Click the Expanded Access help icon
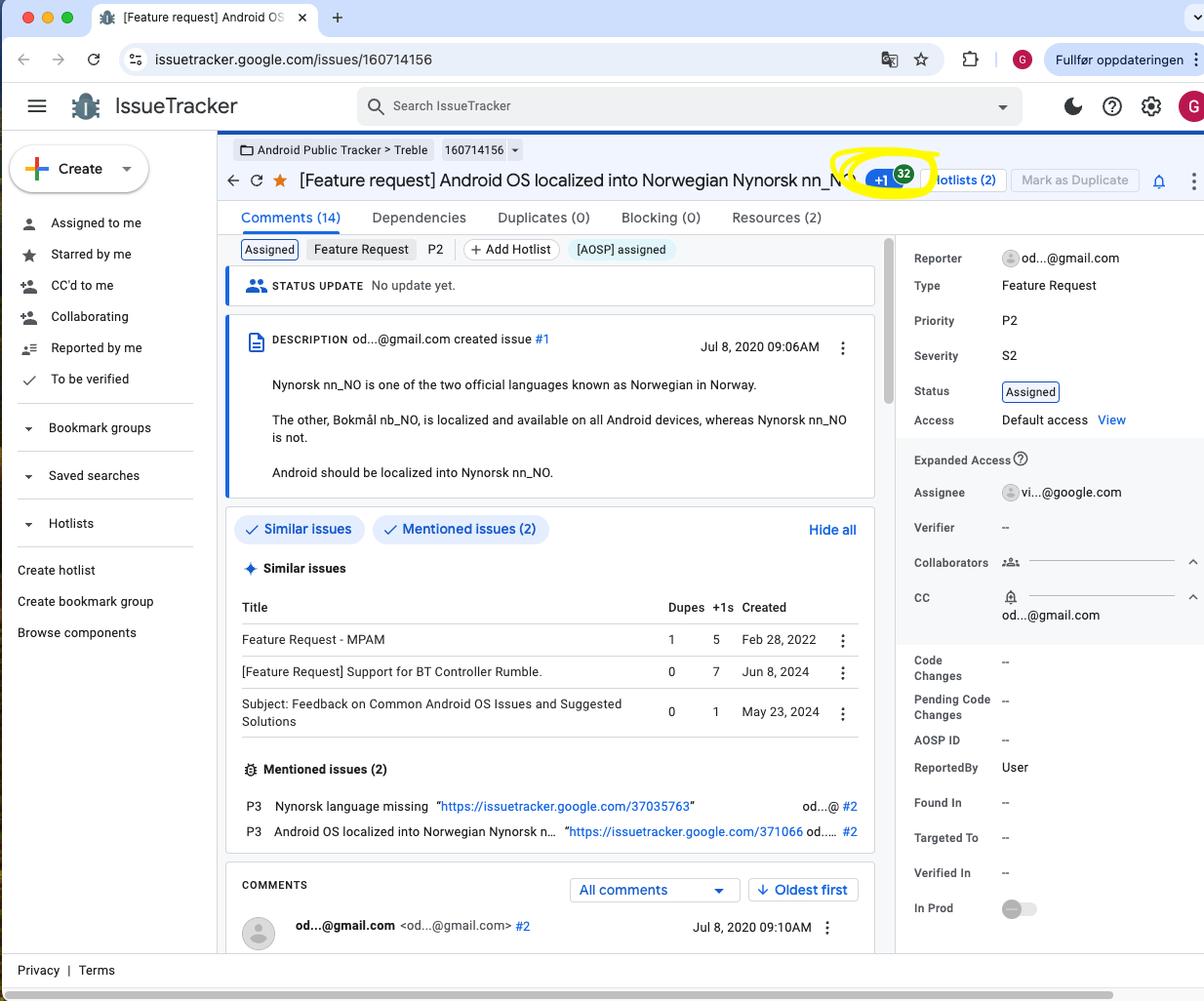The width and height of the screenshot is (1204, 1001). [1021, 460]
